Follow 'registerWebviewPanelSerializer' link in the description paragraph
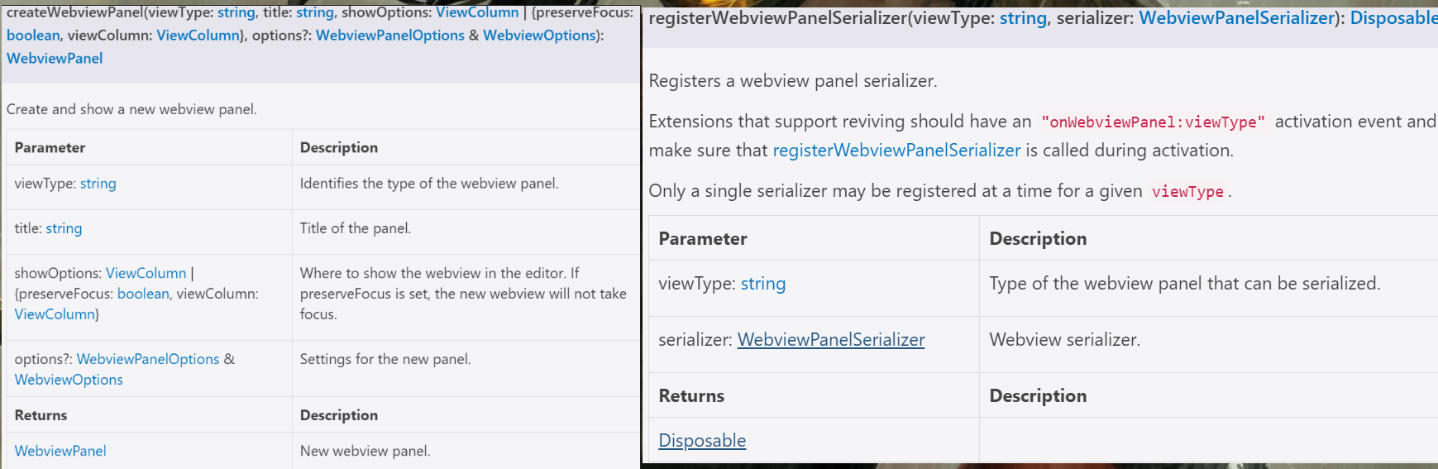 click(896, 151)
